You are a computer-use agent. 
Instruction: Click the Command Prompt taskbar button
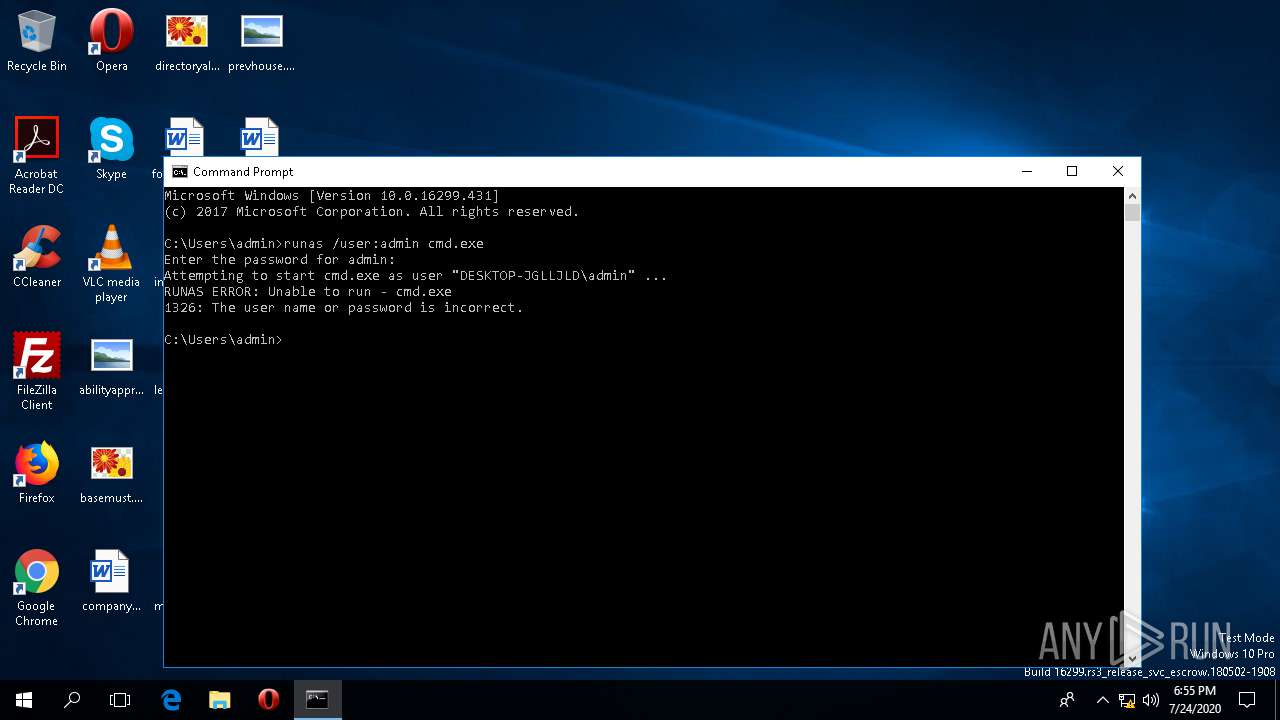coord(317,700)
